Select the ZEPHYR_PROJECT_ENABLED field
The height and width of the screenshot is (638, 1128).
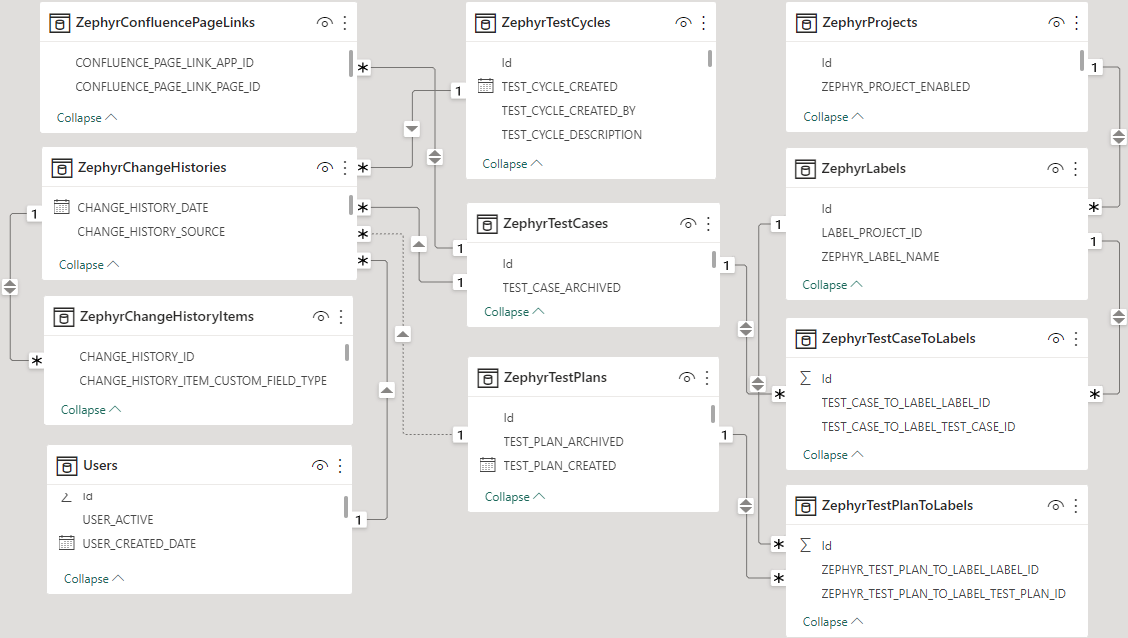point(895,86)
